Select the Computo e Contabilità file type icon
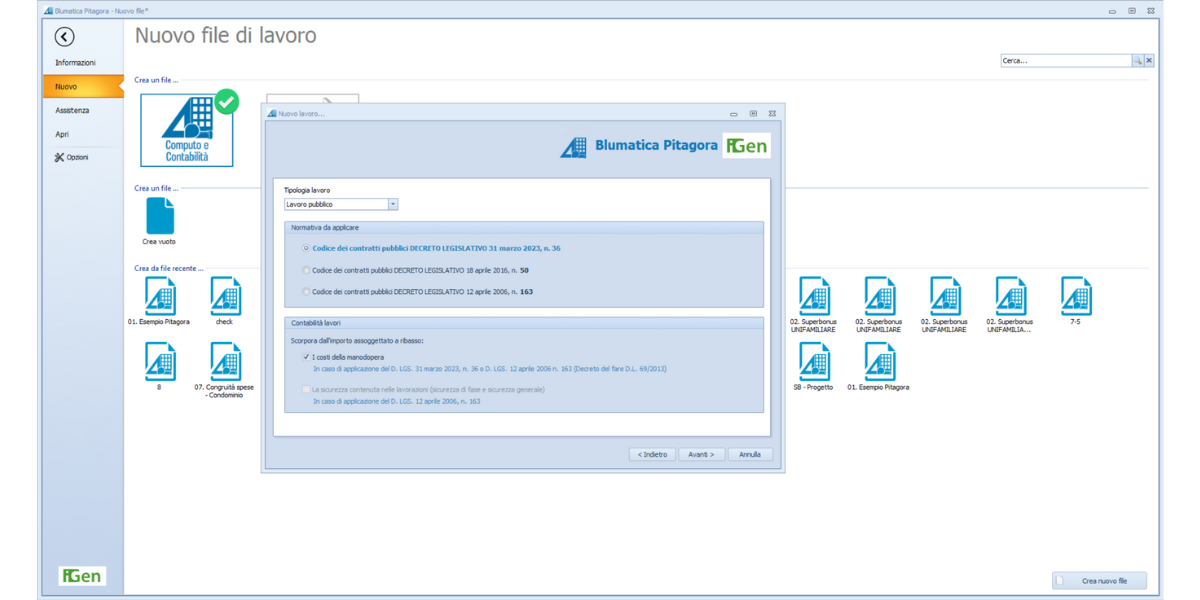This screenshot has height=600, width=1200. (187, 130)
